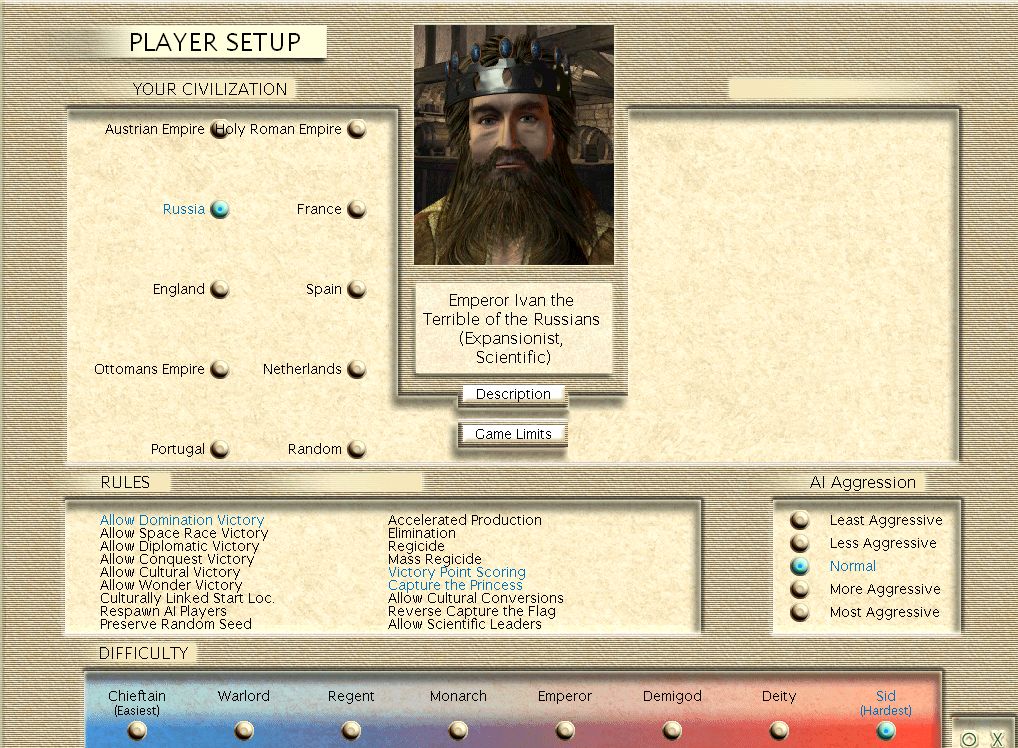Choose Emperor difficulty
1018x748 pixels.
click(565, 731)
